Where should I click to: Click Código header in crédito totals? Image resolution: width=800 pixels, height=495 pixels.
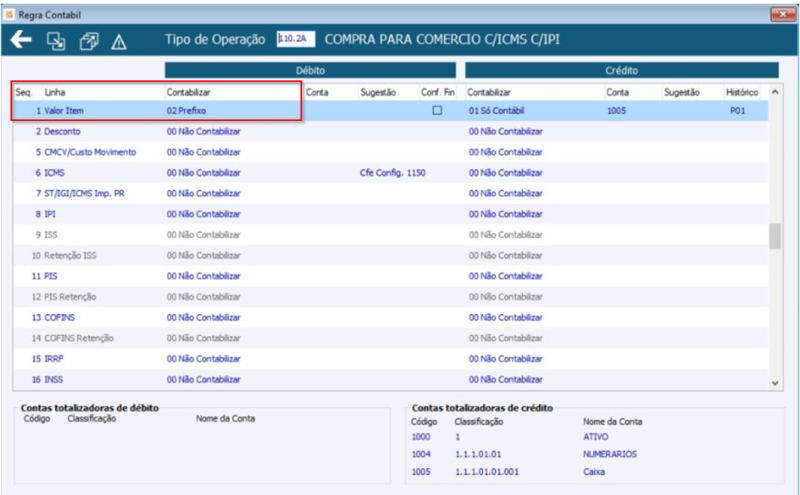(424, 422)
